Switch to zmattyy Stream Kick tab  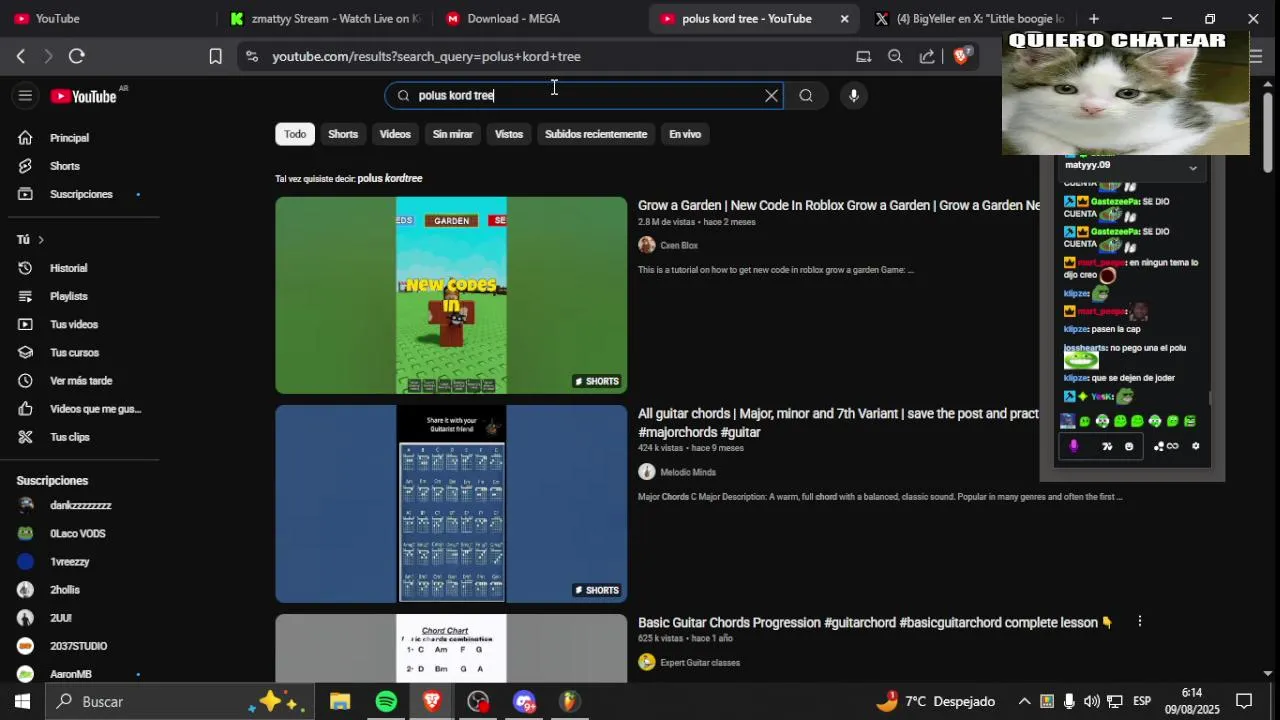325,19
